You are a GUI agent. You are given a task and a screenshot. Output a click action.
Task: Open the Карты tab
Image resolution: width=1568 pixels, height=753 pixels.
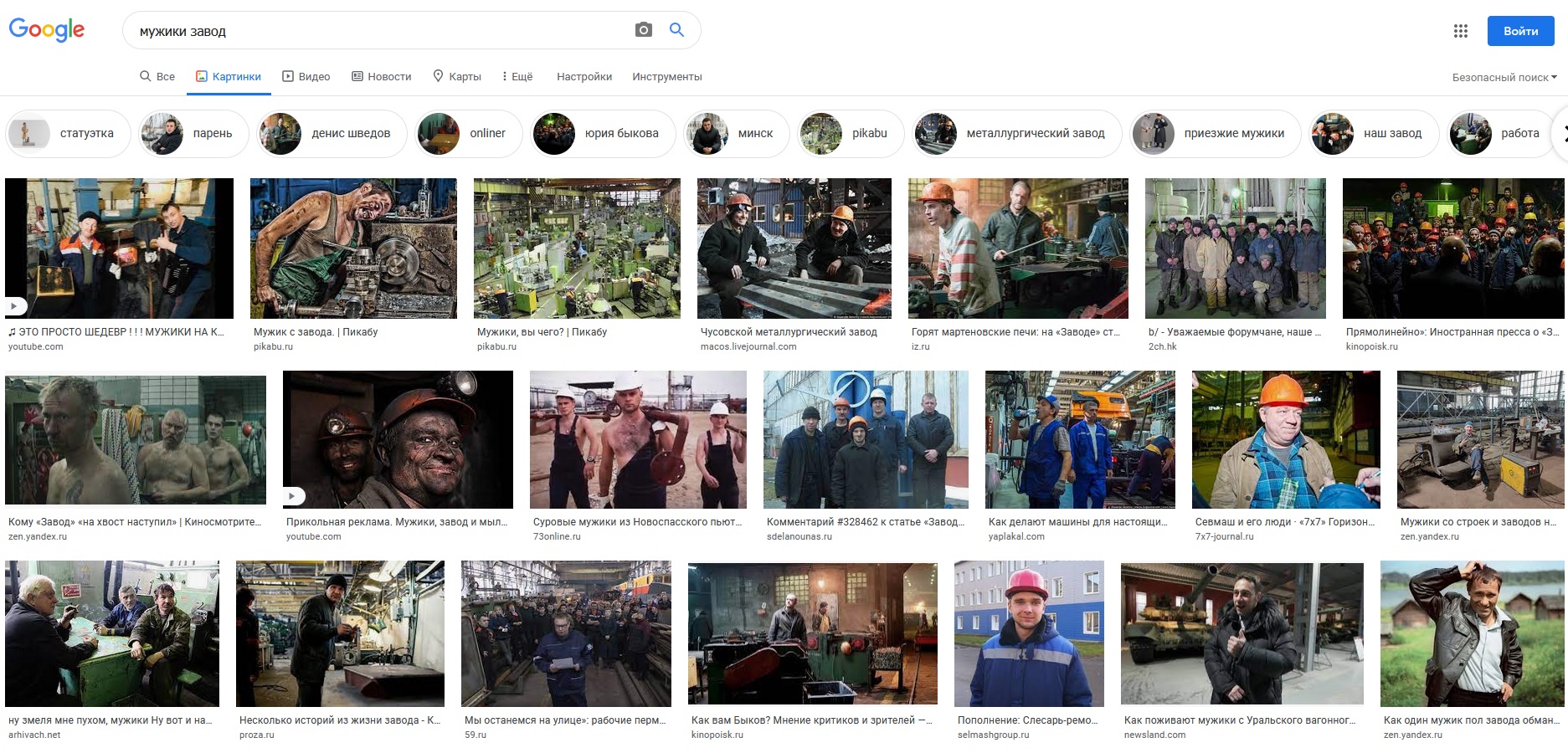[x=457, y=76]
